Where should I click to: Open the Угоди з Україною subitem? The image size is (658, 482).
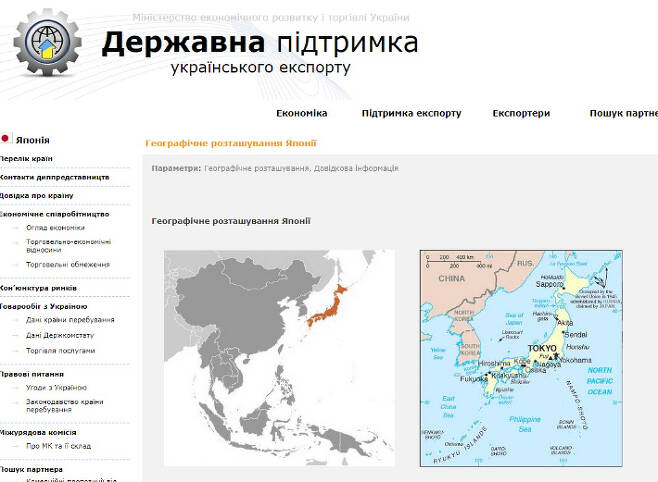coord(56,388)
